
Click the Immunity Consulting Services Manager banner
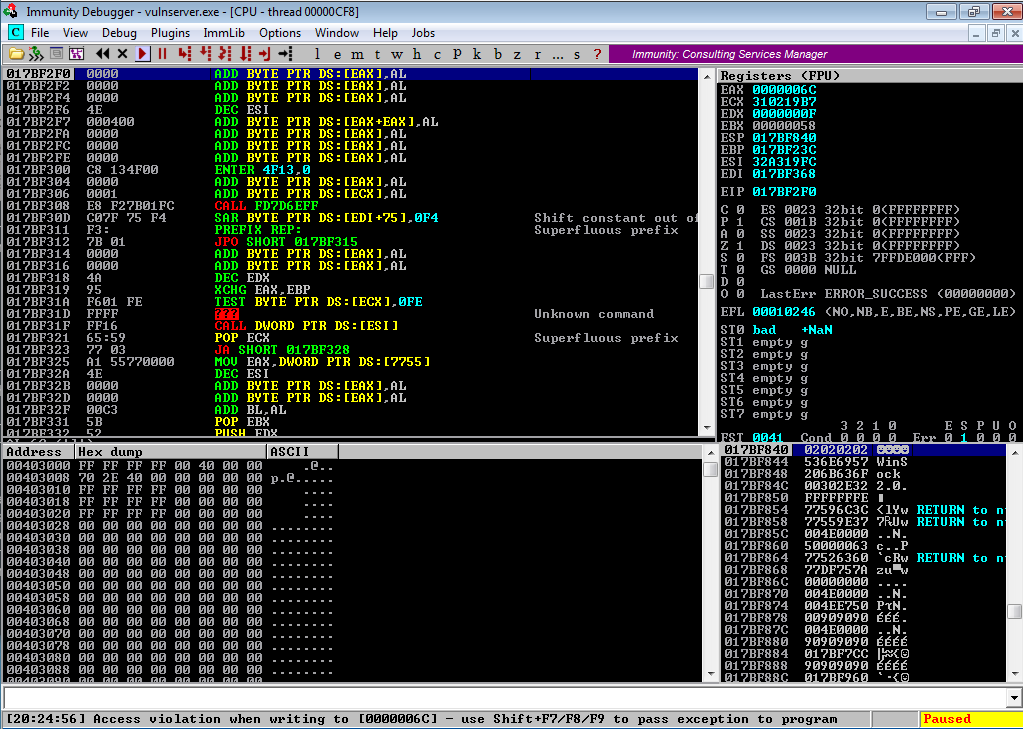coord(816,54)
